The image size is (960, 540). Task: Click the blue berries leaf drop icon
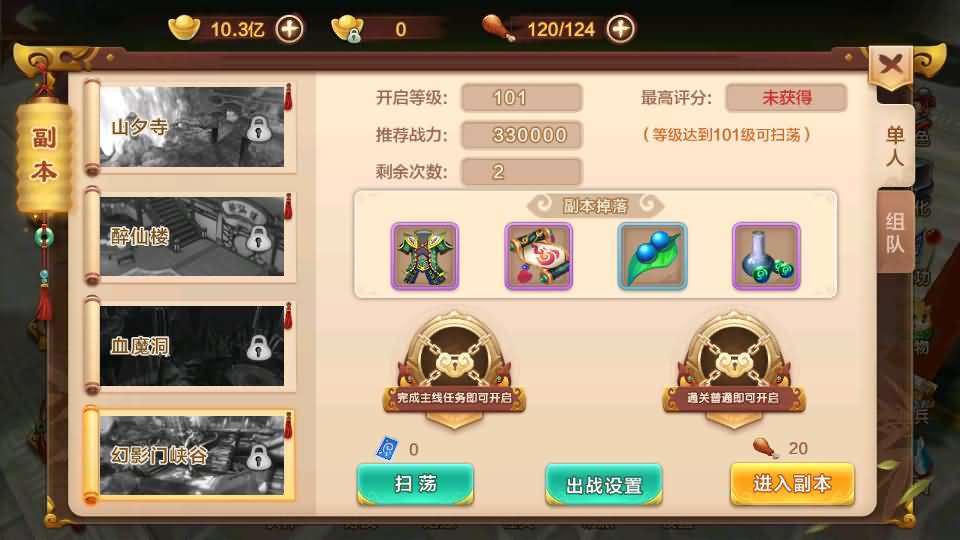point(653,256)
